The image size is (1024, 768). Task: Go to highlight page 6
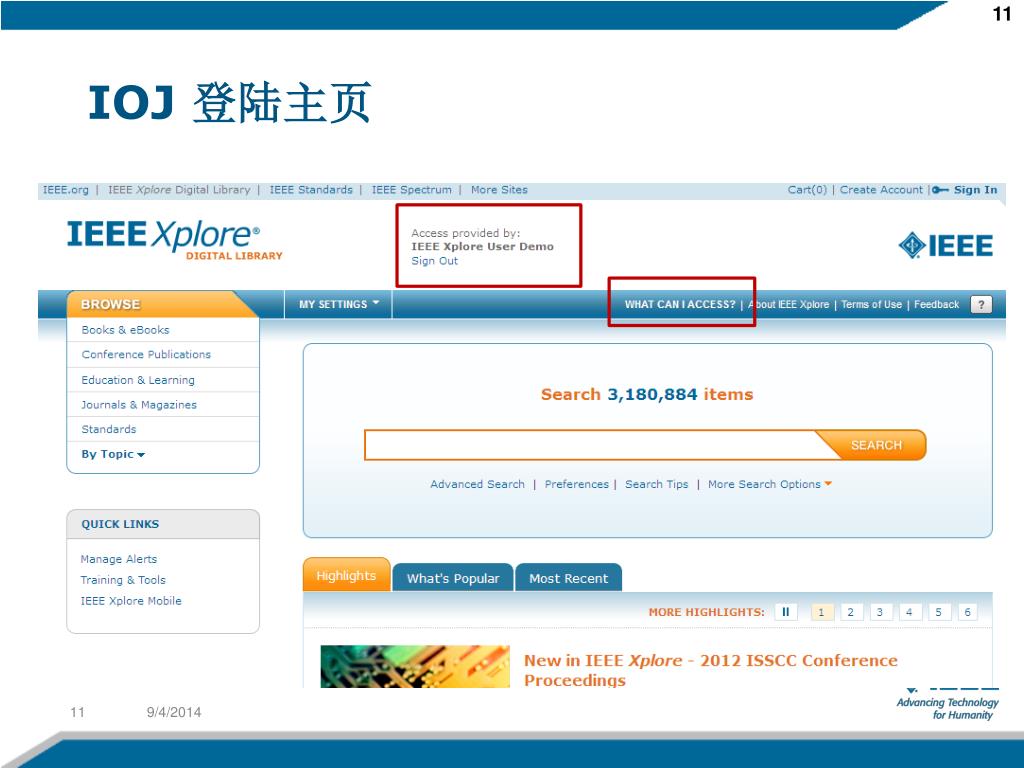click(x=968, y=612)
